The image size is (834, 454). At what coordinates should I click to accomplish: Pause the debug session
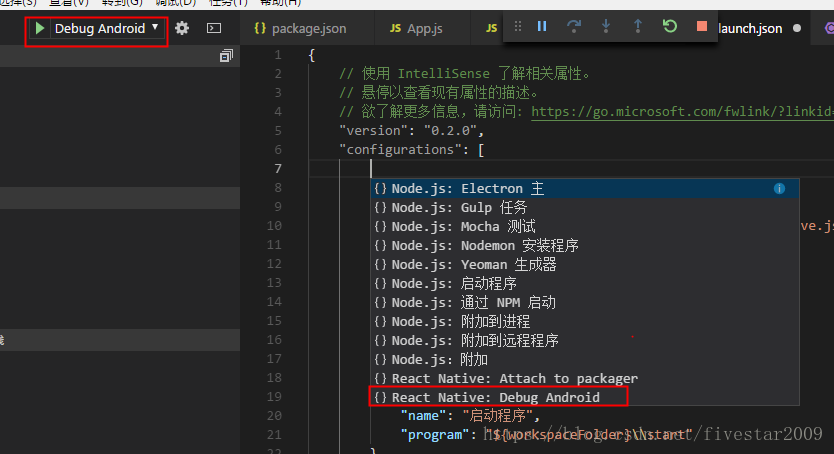pos(542,26)
